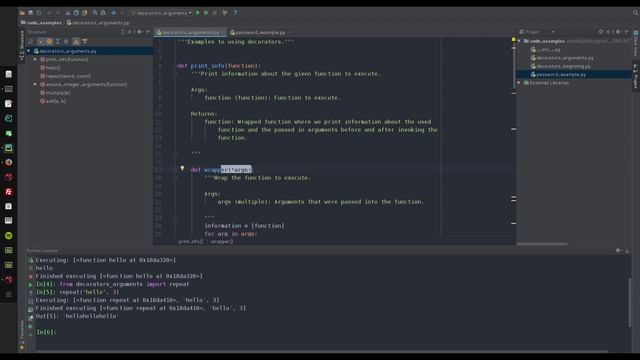Screen dimensions: 640x360
Task: Open the Firefox icon in the dock
Action: (x=9, y=162)
